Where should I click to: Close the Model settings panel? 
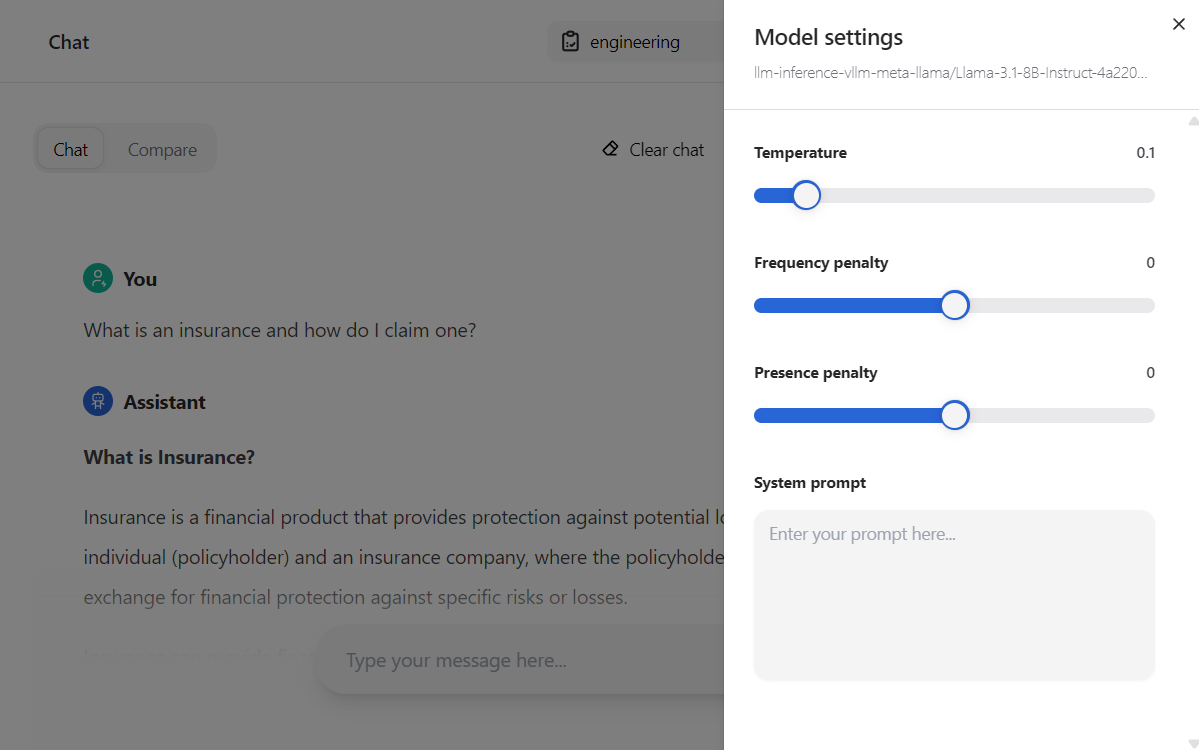pos(1178,25)
